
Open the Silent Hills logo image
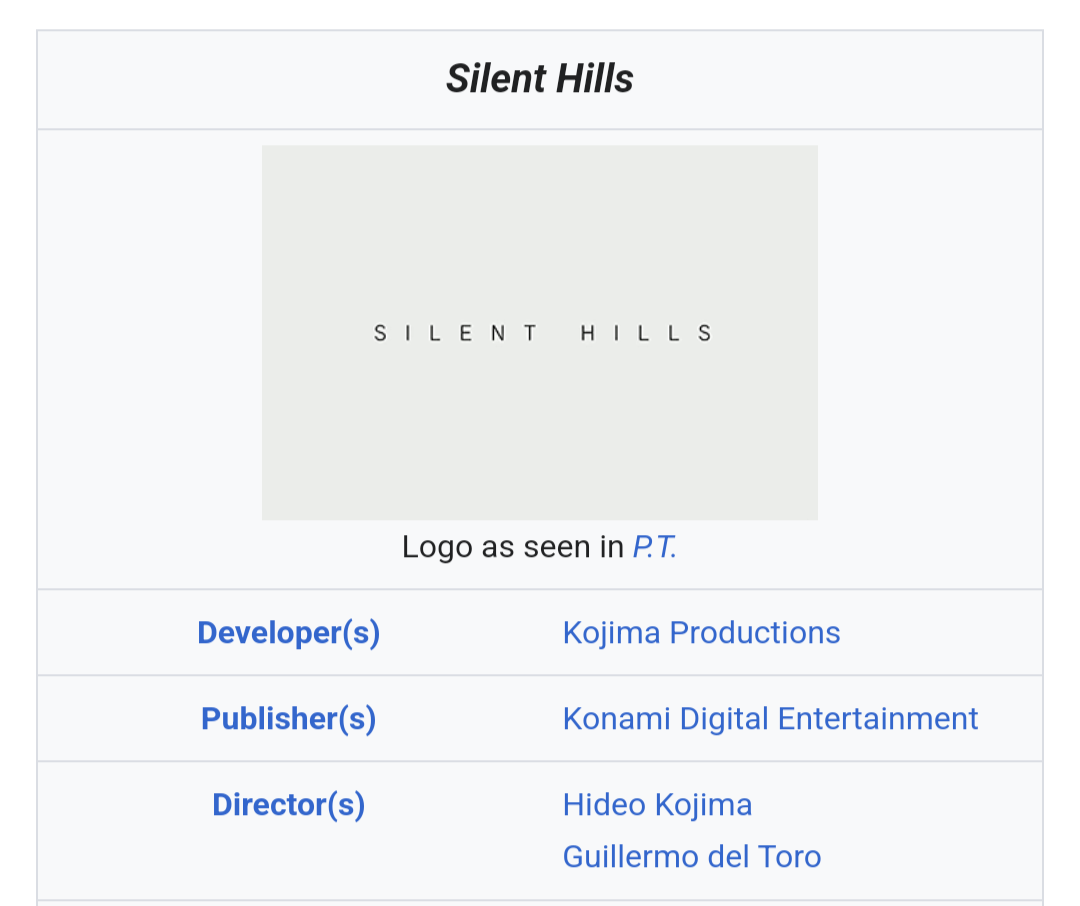(539, 332)
